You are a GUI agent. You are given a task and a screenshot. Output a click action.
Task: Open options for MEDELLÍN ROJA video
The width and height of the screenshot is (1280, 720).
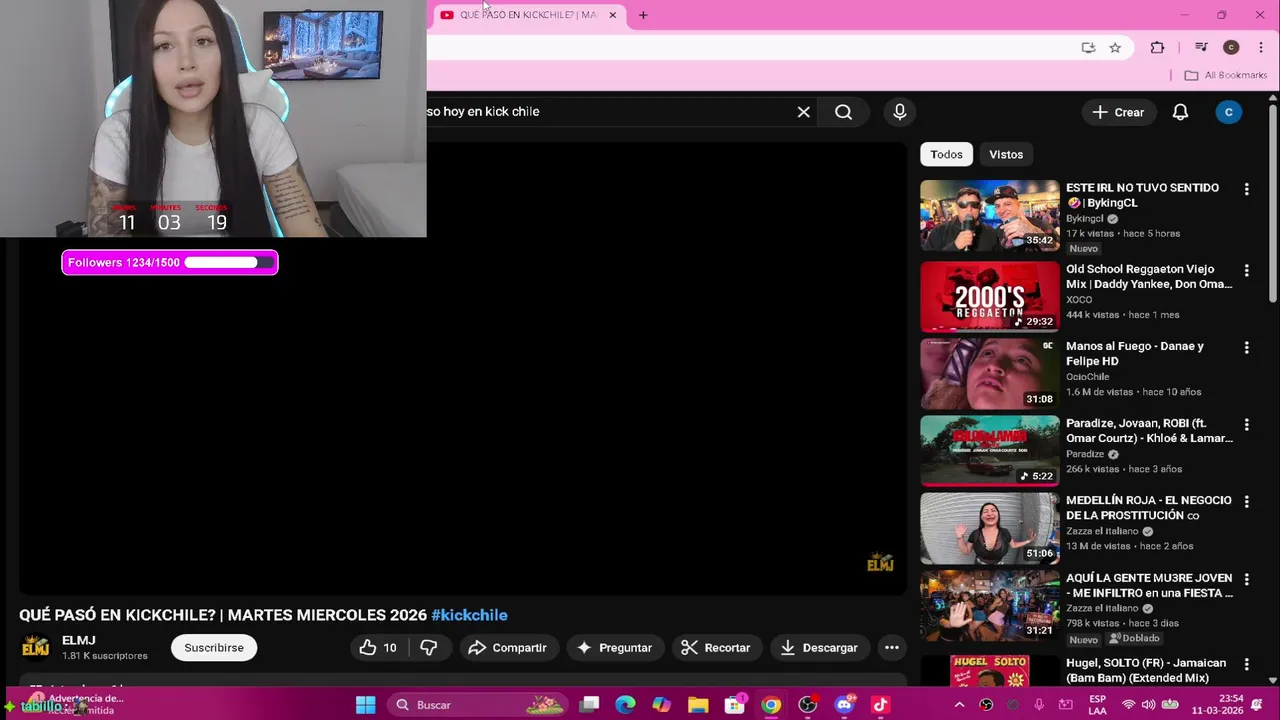(x=1246, y=502)
